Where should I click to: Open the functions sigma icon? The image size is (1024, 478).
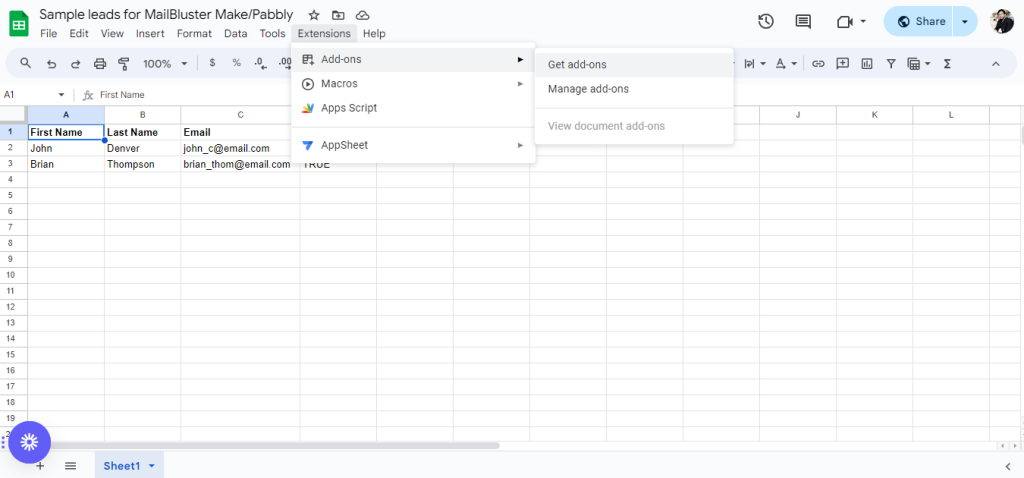[x=947, y=63]
